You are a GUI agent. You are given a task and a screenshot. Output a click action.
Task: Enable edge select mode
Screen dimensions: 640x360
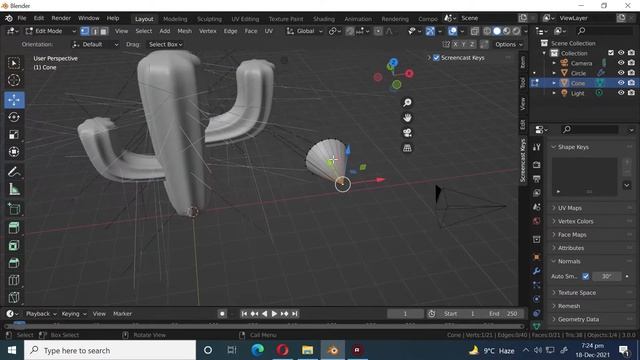click(x=94, y=31)
